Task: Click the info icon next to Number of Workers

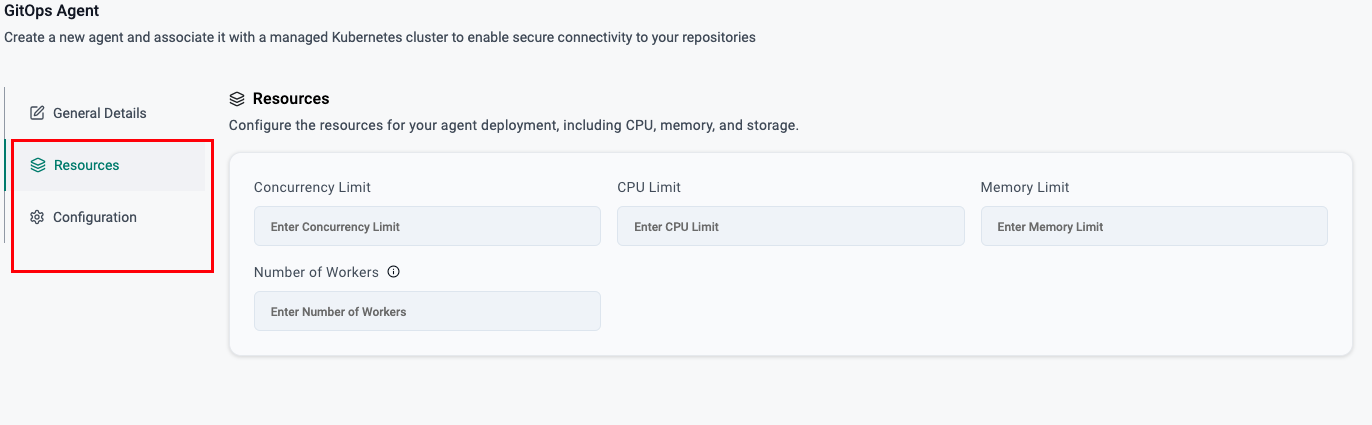Action: [393, 272]
